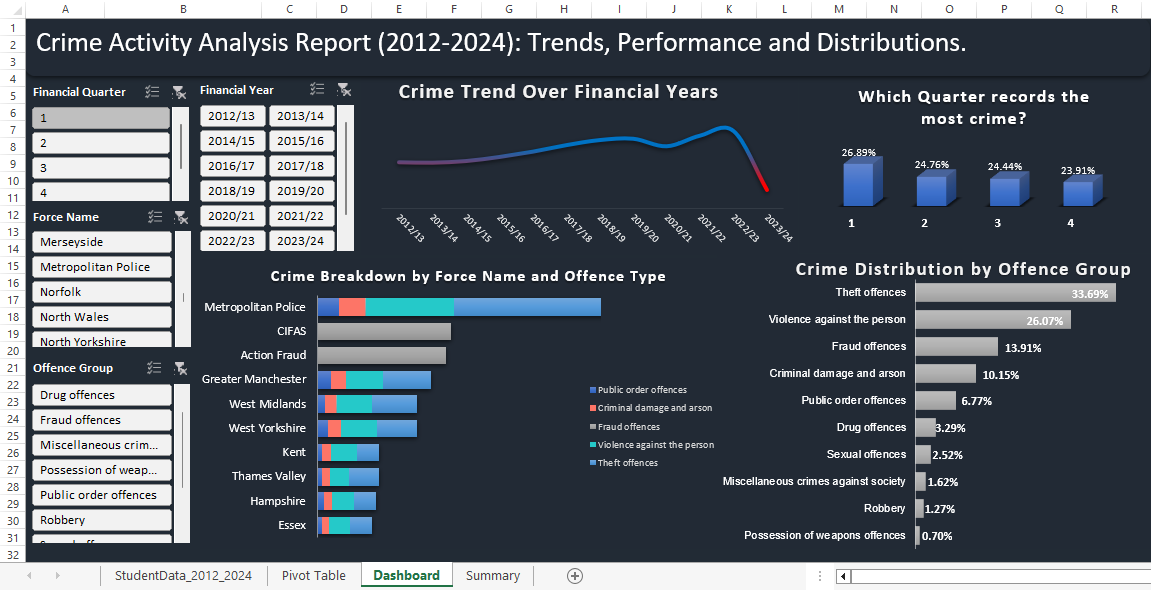Clear the Financial Year slicer filter
Image resolution: width=1151 pixels, height=590 pixels.
point(343,90)
